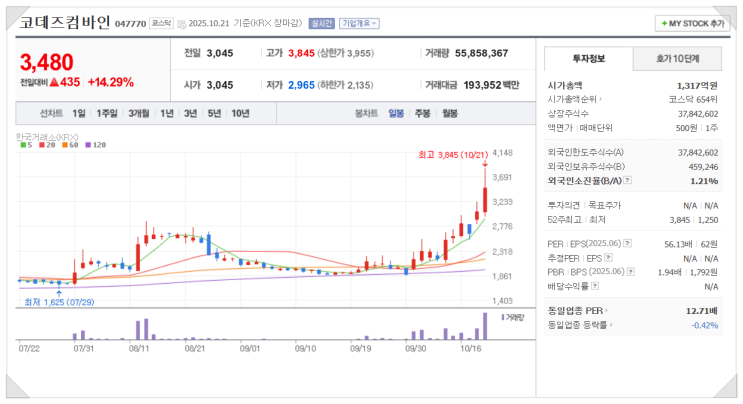Click the 08/11 date on chart axis
The width and height of the screenshot is (743, 404).
pos(139,349)
